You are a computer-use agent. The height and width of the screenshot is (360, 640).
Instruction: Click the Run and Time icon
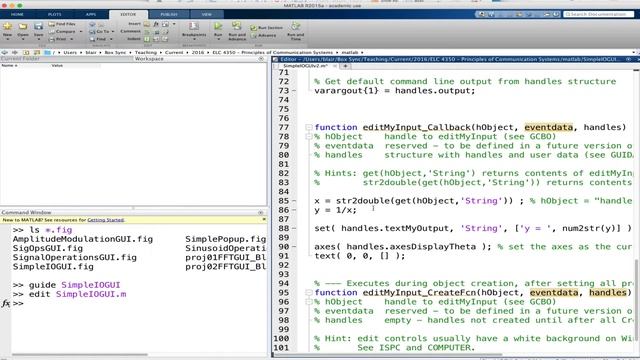296,26
